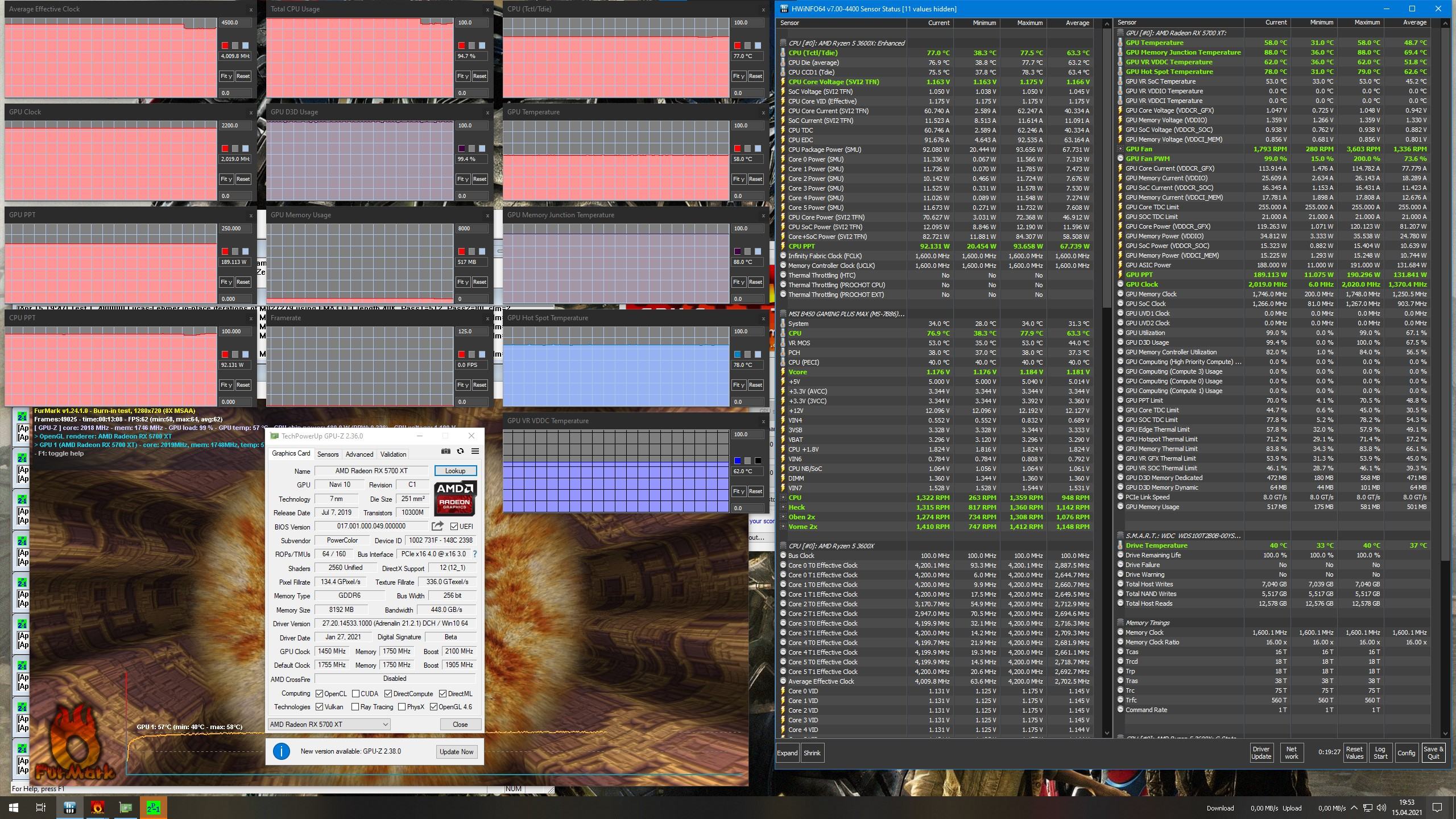Click GPU-Z Close button
1456x819 pixels.
click(460, 725)
